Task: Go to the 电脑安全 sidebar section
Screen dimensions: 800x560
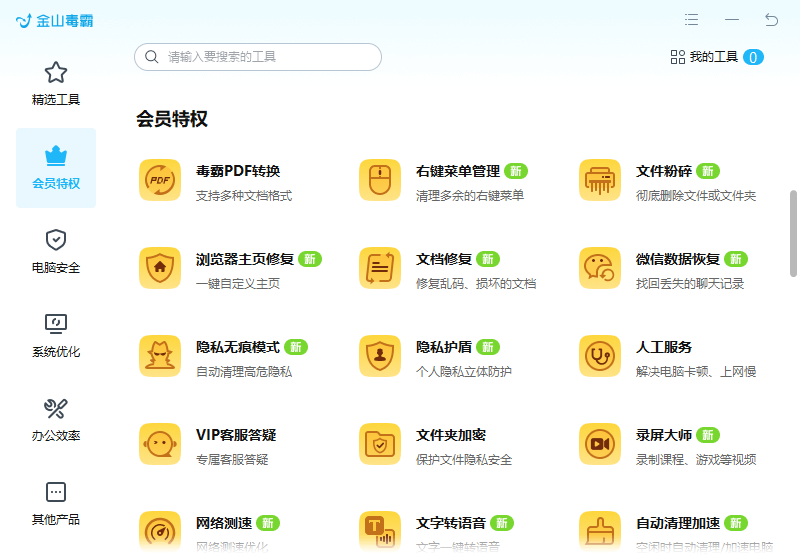Action: [56, 252]
